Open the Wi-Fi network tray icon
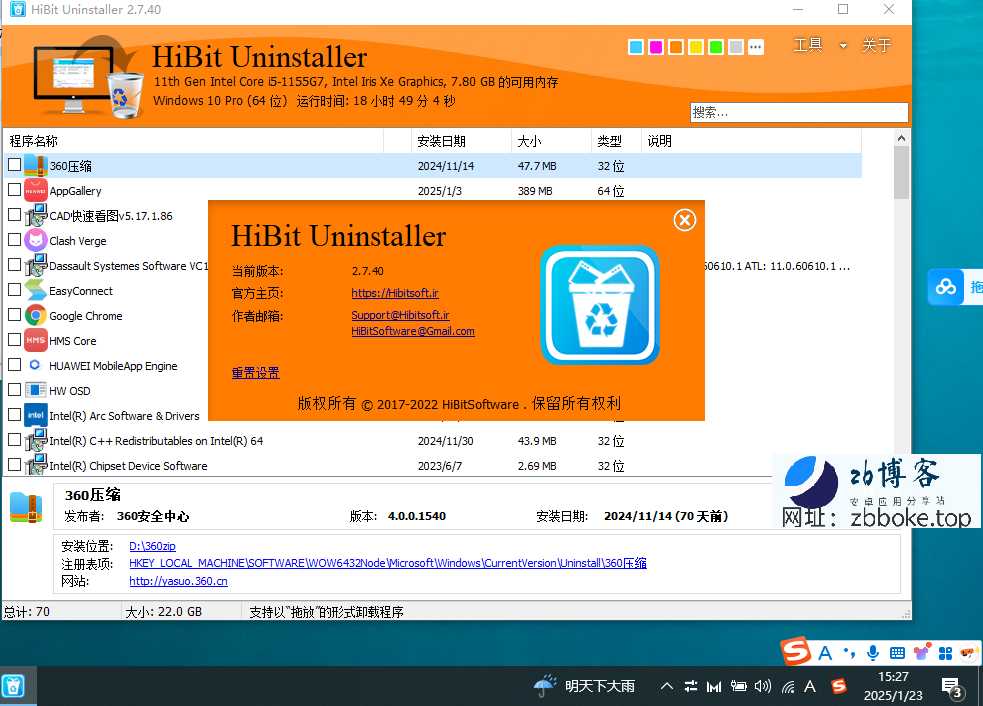983x706 pixels. click(x=787, y=687)
